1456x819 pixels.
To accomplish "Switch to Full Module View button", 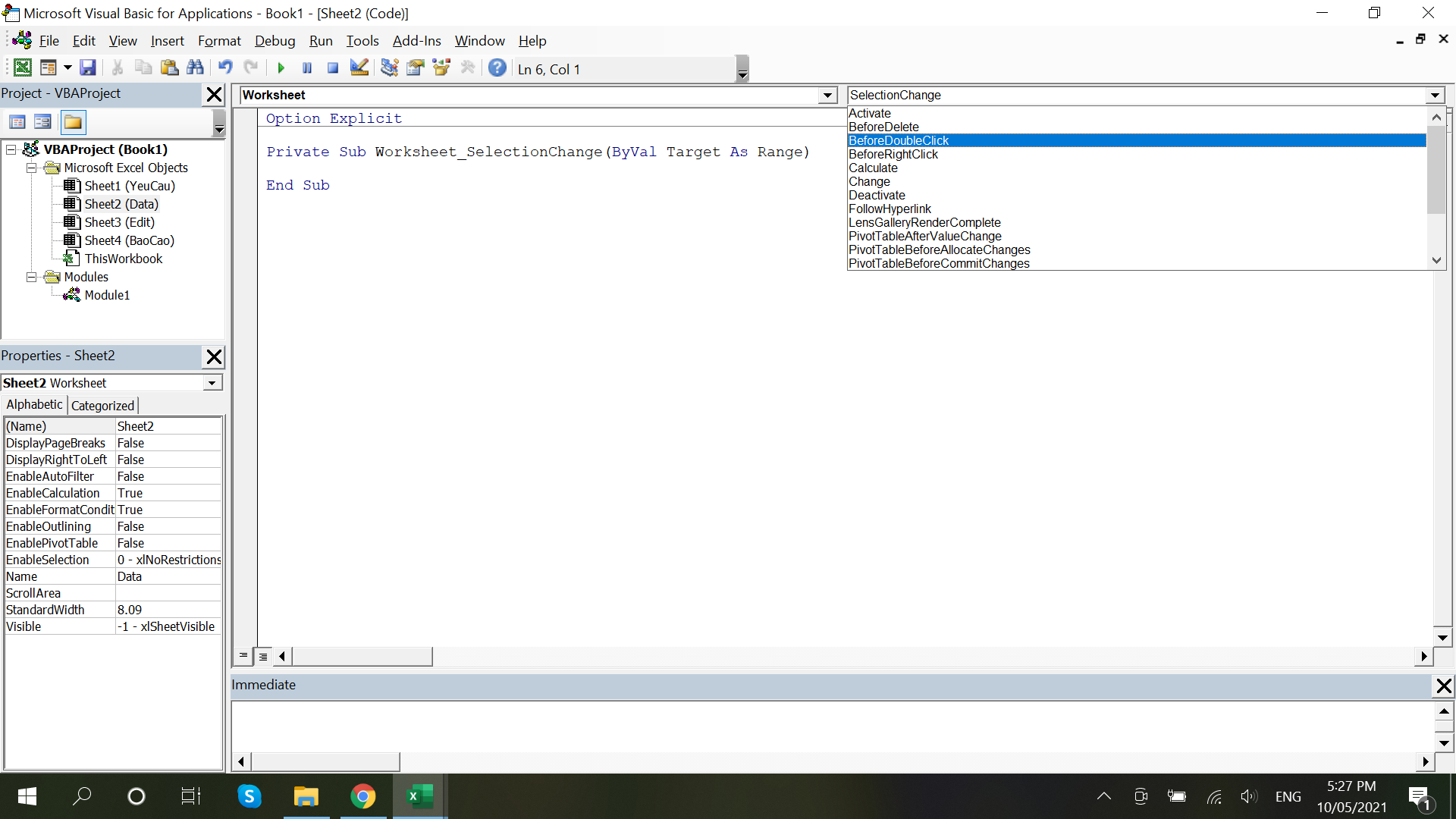I will tap(263, 656).
